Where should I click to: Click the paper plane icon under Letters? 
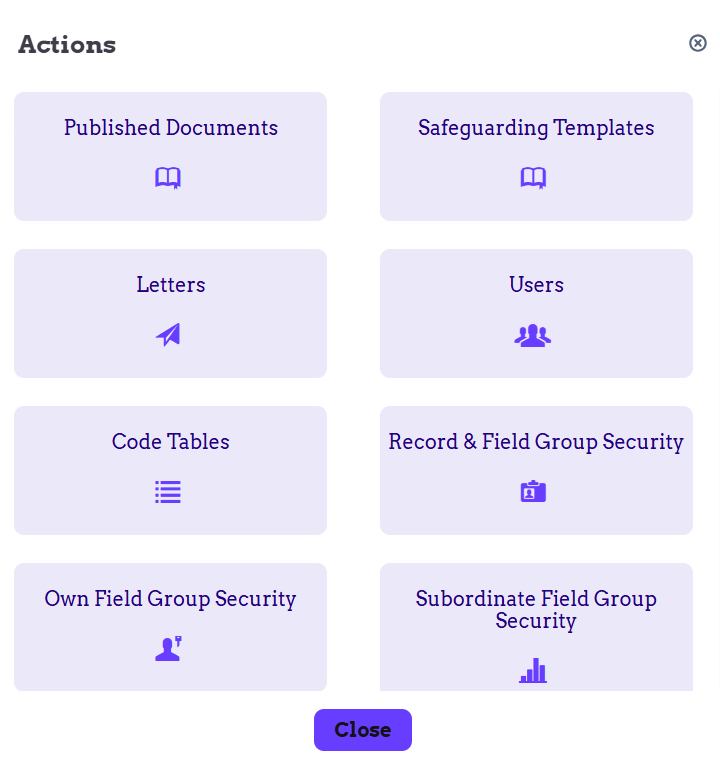168,335
